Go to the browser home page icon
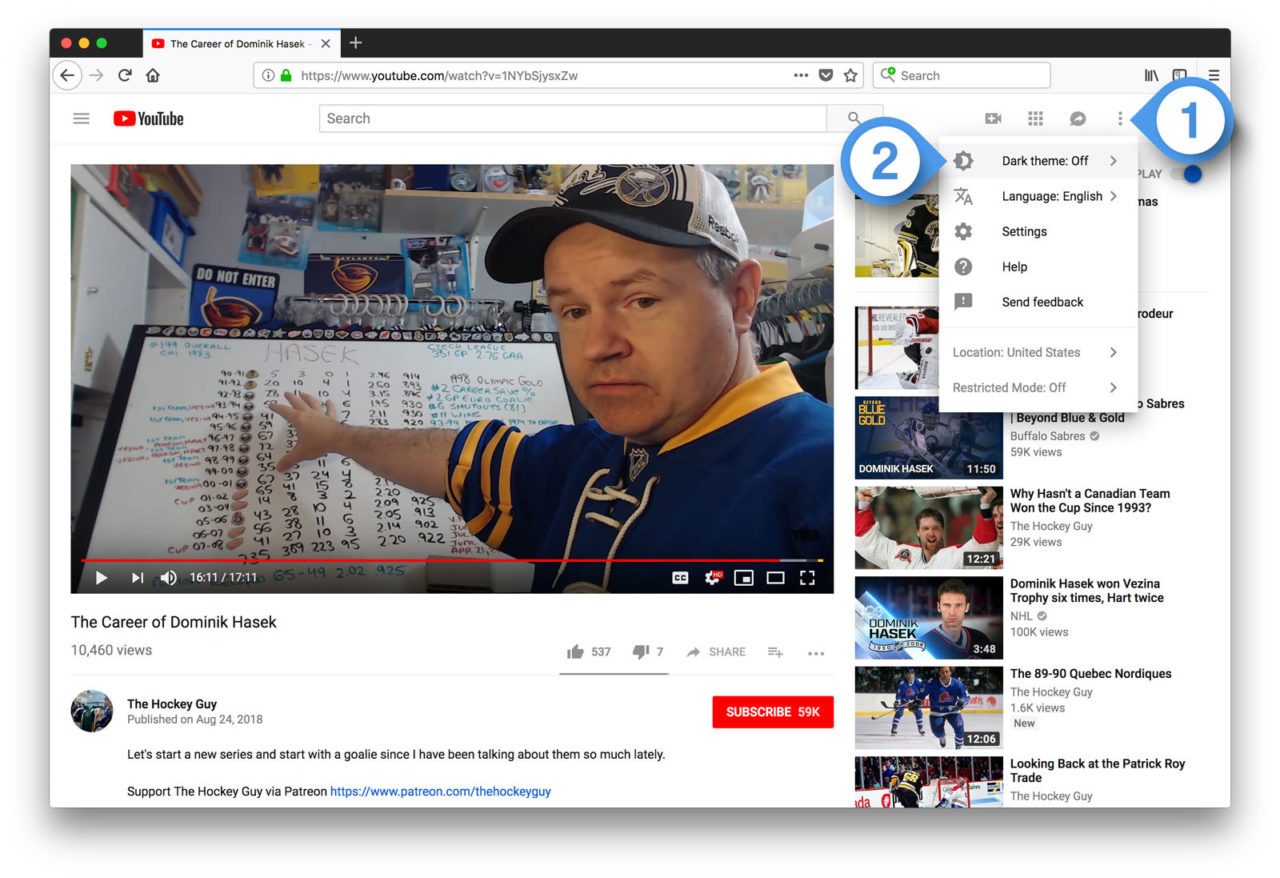The image size is (1280, 878). (153, 75)
